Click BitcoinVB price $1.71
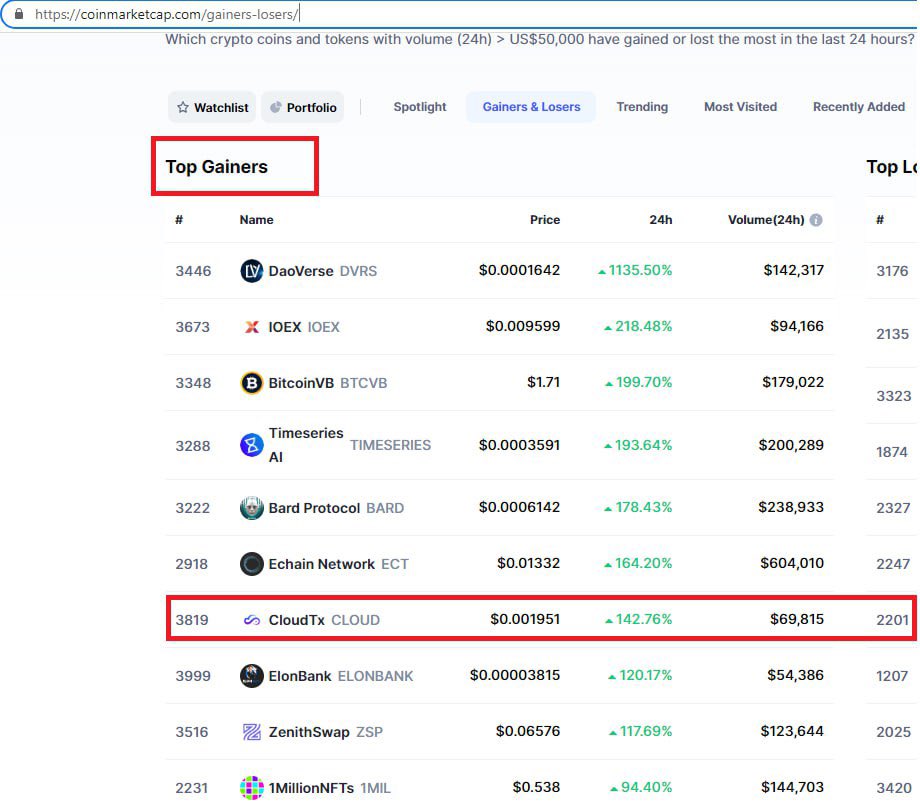 pyautogui.click(x=543, y=382)
